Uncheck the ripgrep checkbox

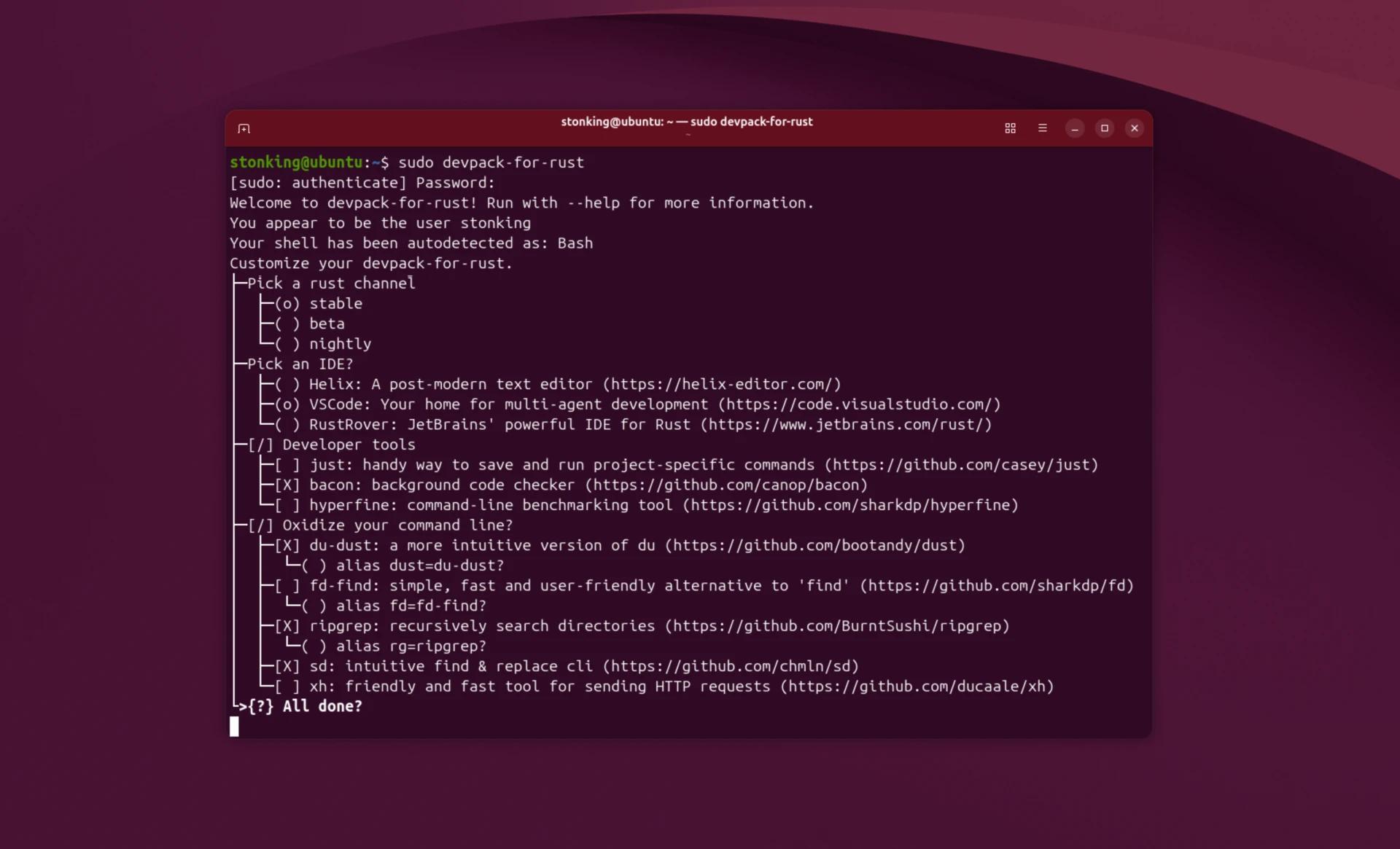287,626
